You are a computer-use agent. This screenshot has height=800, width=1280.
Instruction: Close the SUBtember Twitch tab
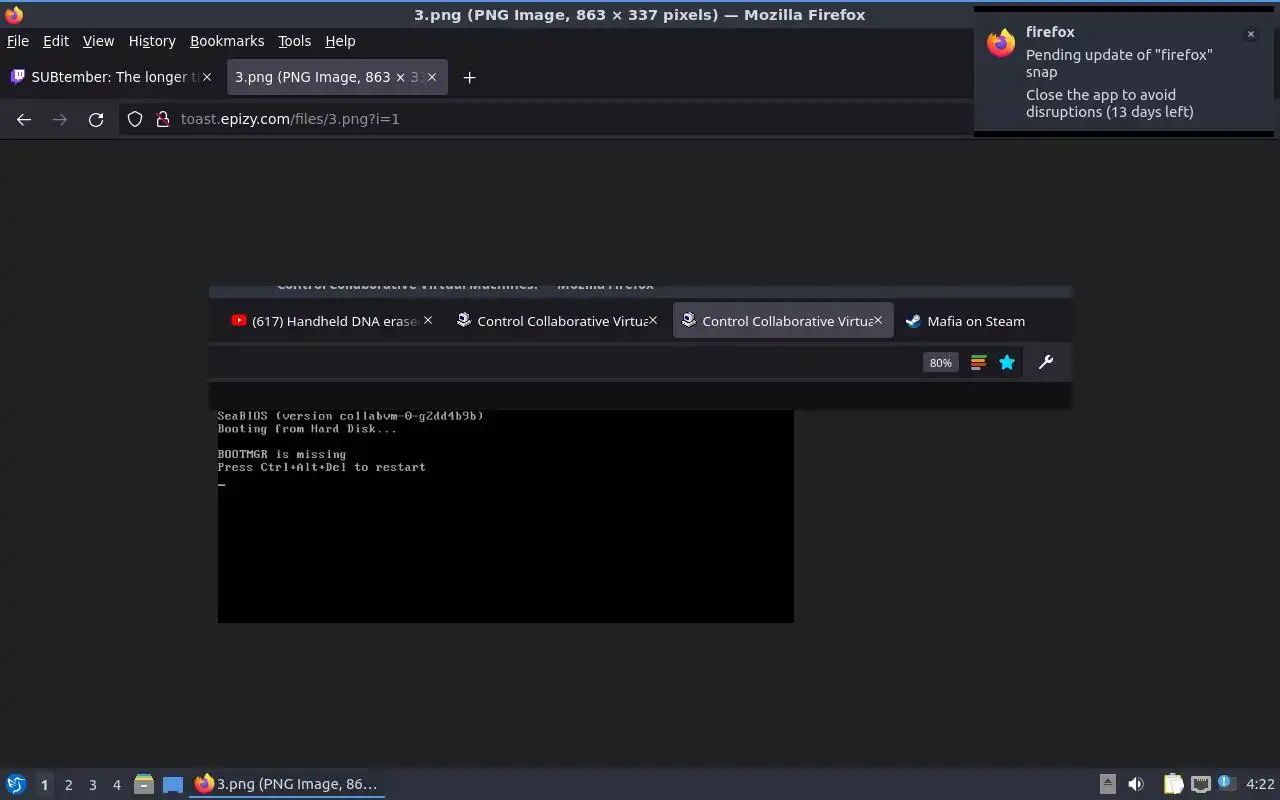(207, 77)
